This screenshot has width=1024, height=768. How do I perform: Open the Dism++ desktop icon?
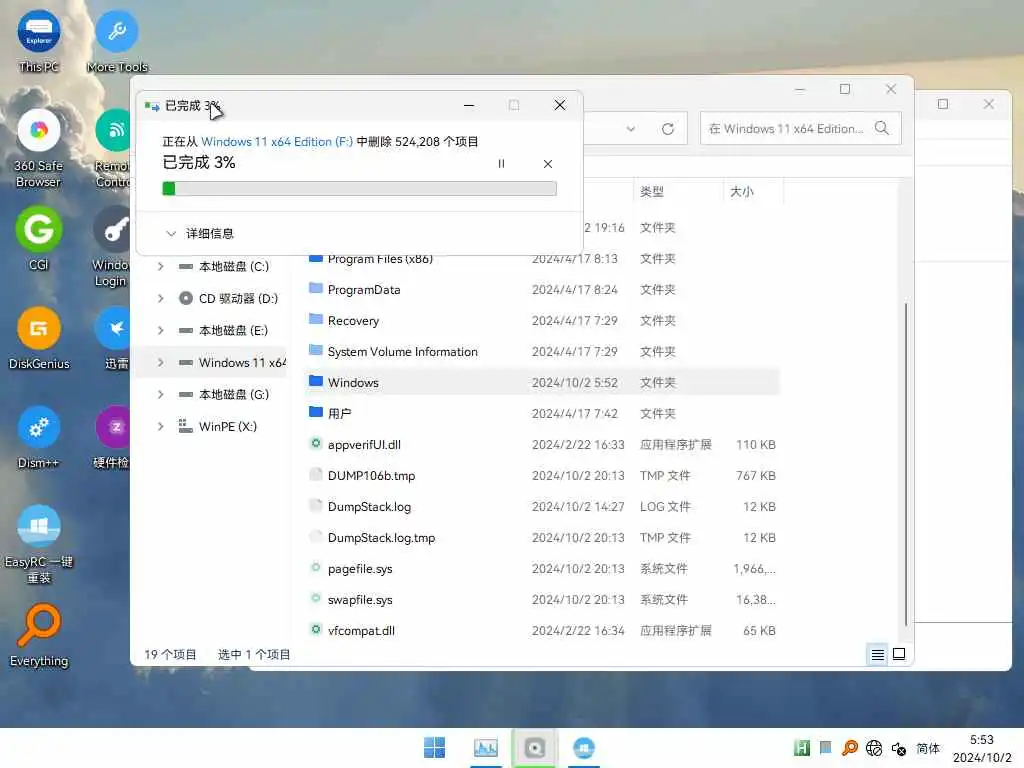click(39, 438)
